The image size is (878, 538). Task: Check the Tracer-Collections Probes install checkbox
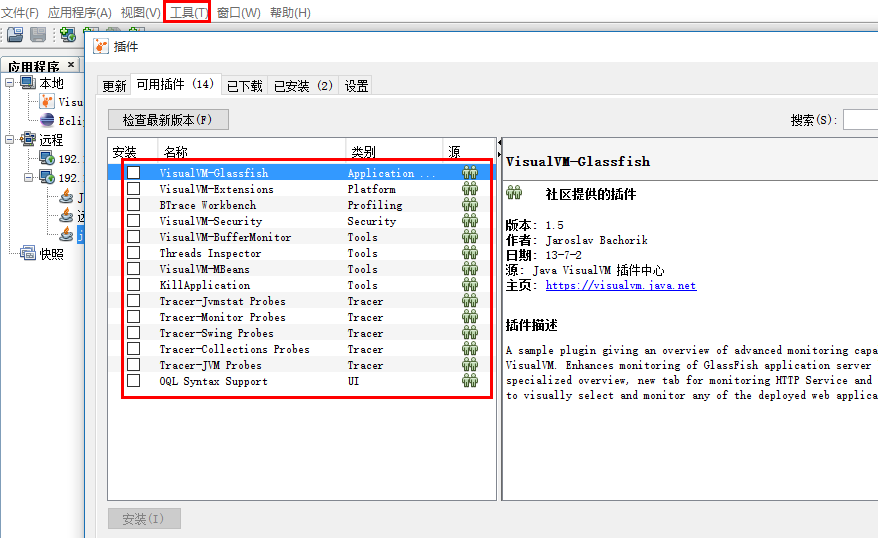(x=133, y=349)
